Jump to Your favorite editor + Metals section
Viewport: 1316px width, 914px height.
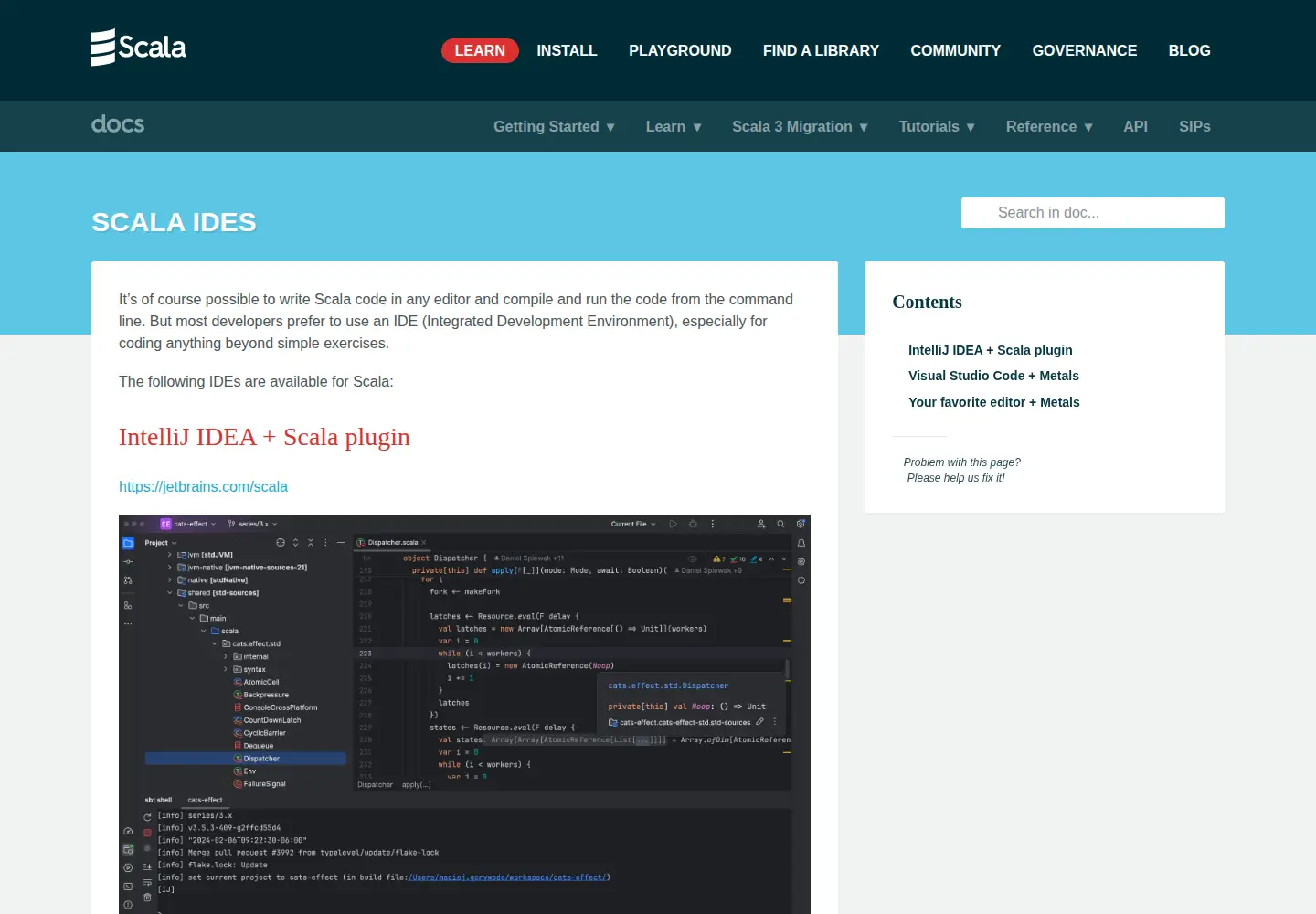(x=993, y=402)
